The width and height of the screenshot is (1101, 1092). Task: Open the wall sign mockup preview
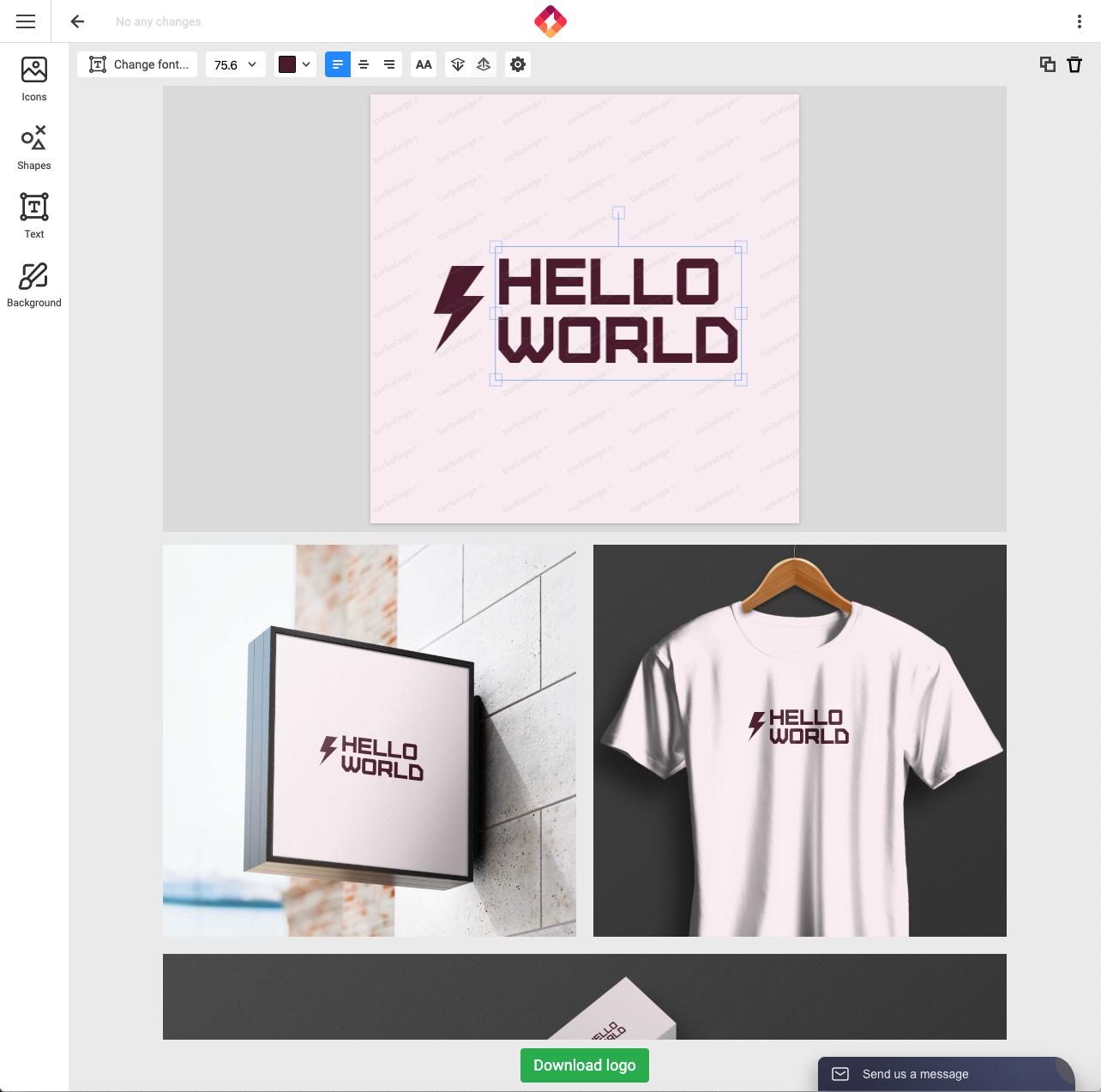(x=370, y=740)
